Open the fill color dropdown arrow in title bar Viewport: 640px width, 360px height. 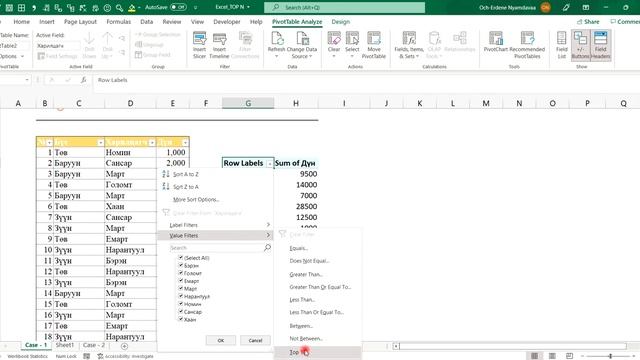coord(139,7)
